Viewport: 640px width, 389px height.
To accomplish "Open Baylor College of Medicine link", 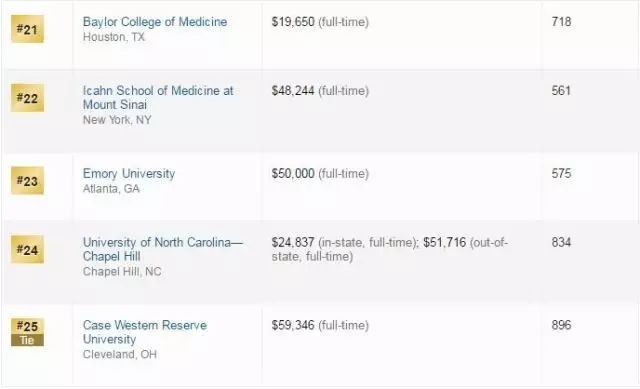I will pos(155,22).
